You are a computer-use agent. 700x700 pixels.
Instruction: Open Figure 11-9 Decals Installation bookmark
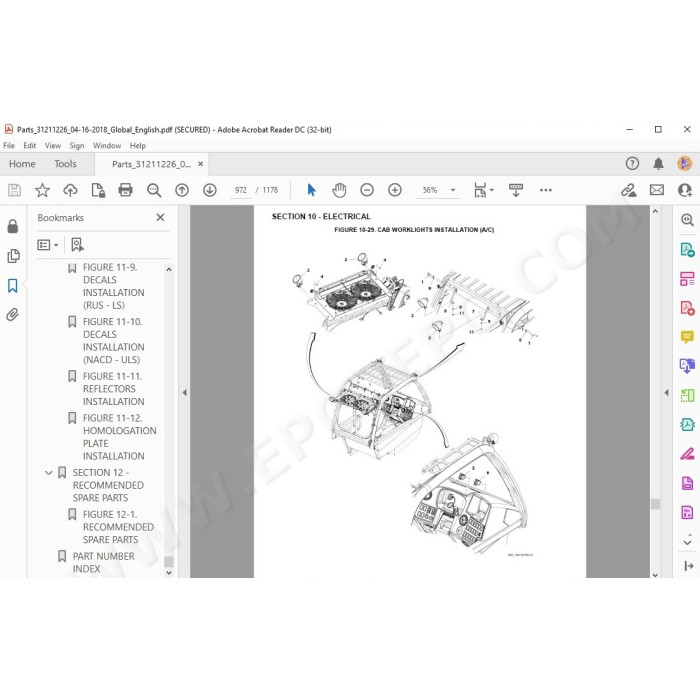pos(113,286)
